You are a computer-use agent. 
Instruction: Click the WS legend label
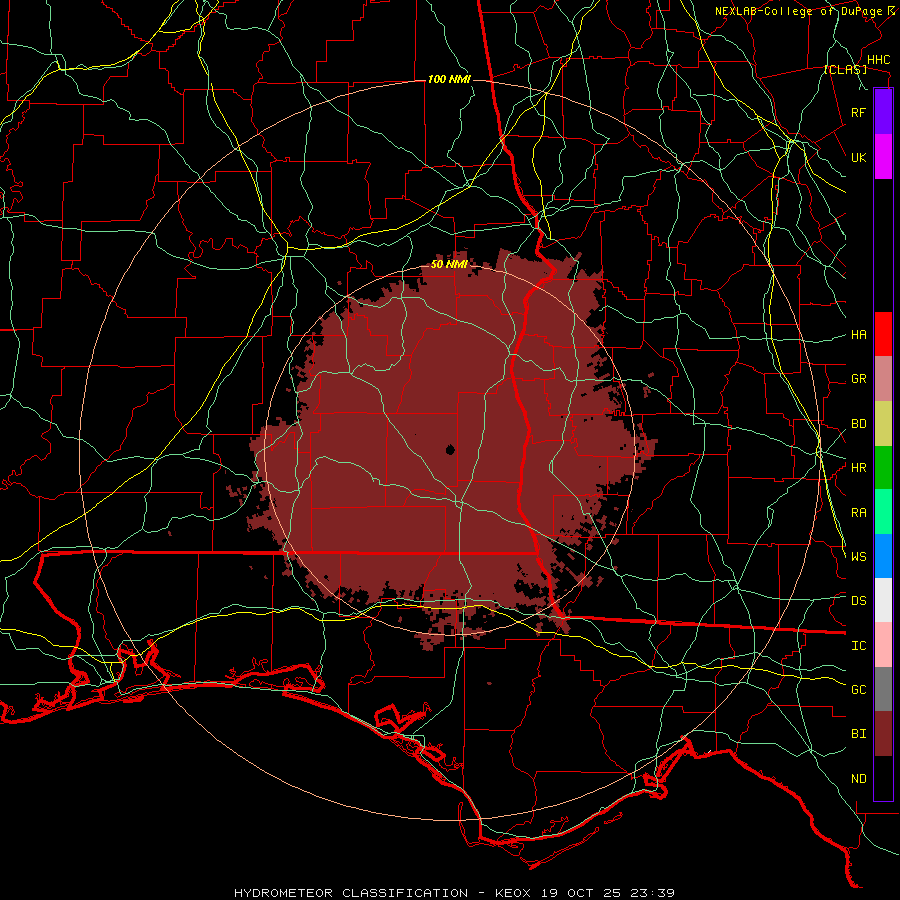(x=859, y=556)
